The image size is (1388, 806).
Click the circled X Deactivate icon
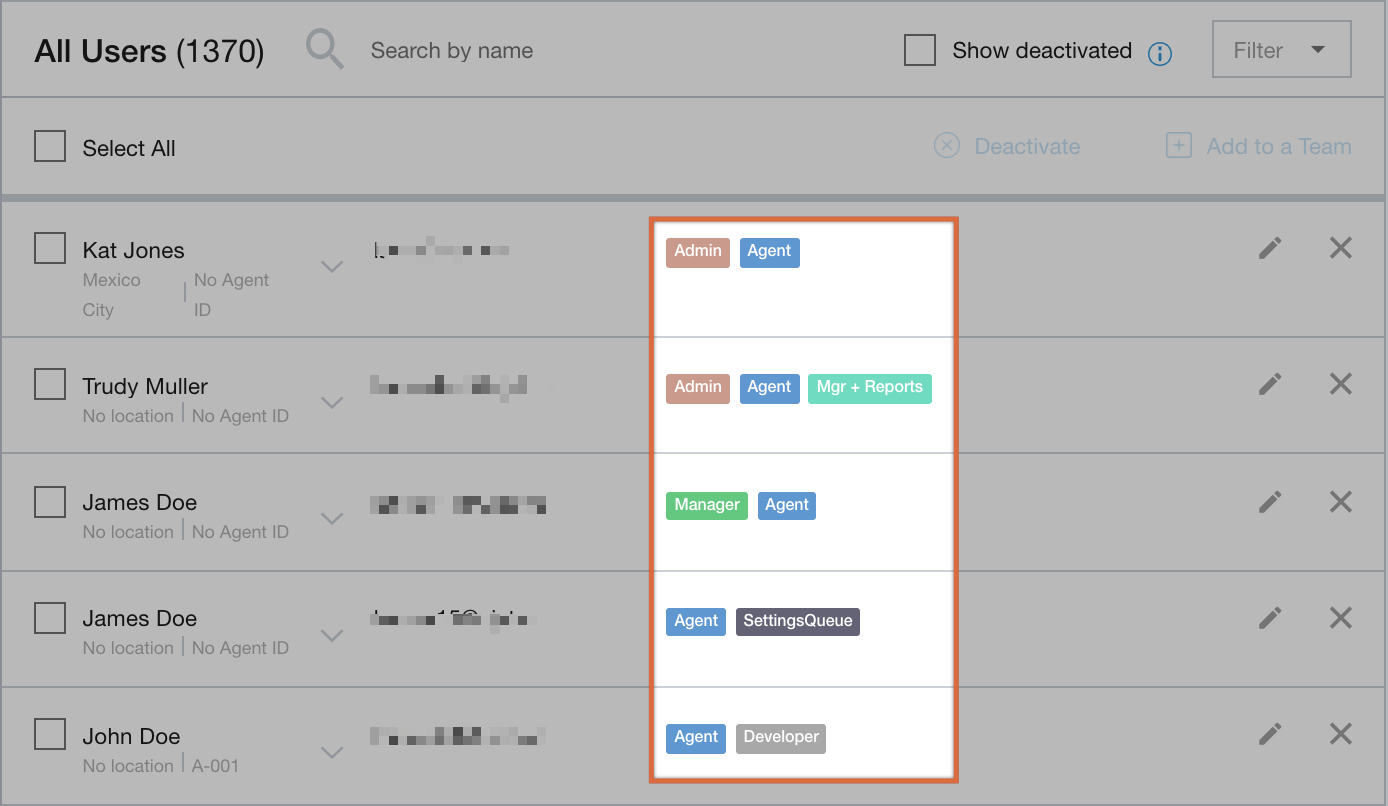coord(947,146)
